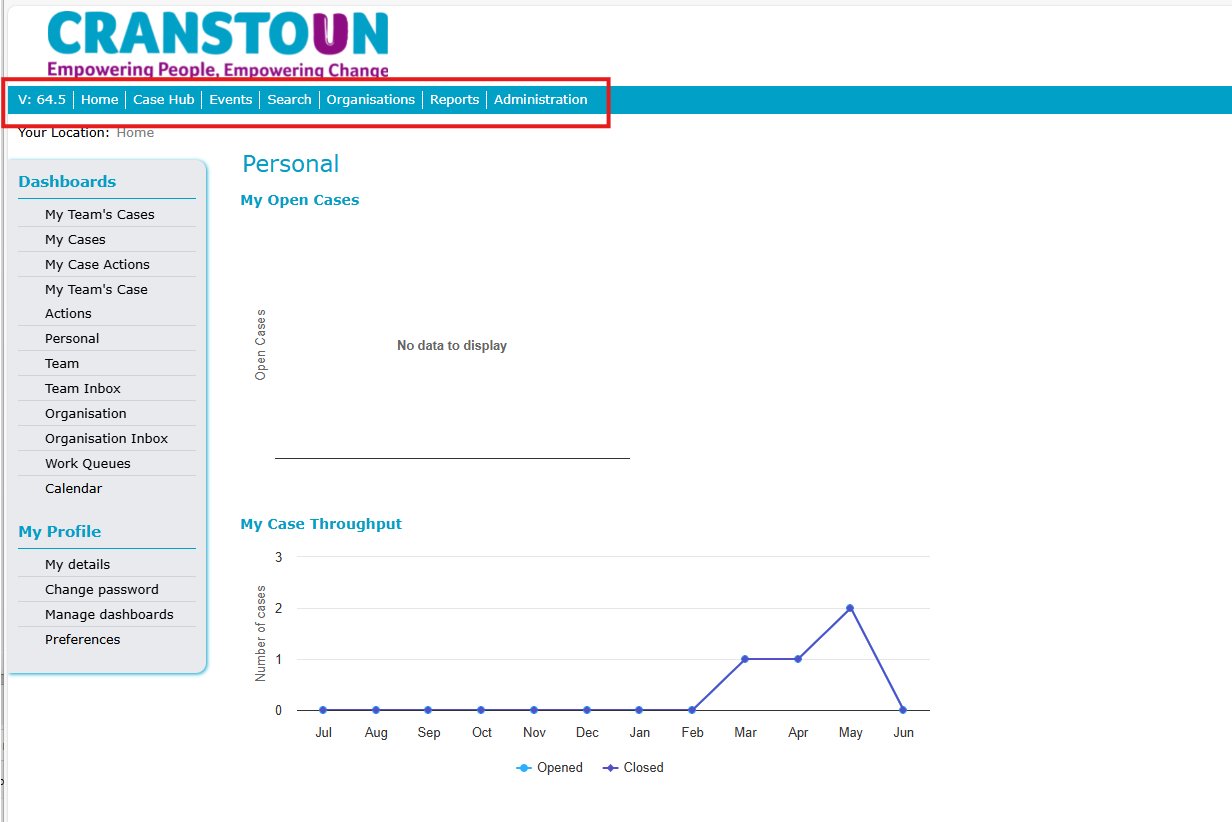Click the Personal page heading
The image size is (1232, 822).
291,164
